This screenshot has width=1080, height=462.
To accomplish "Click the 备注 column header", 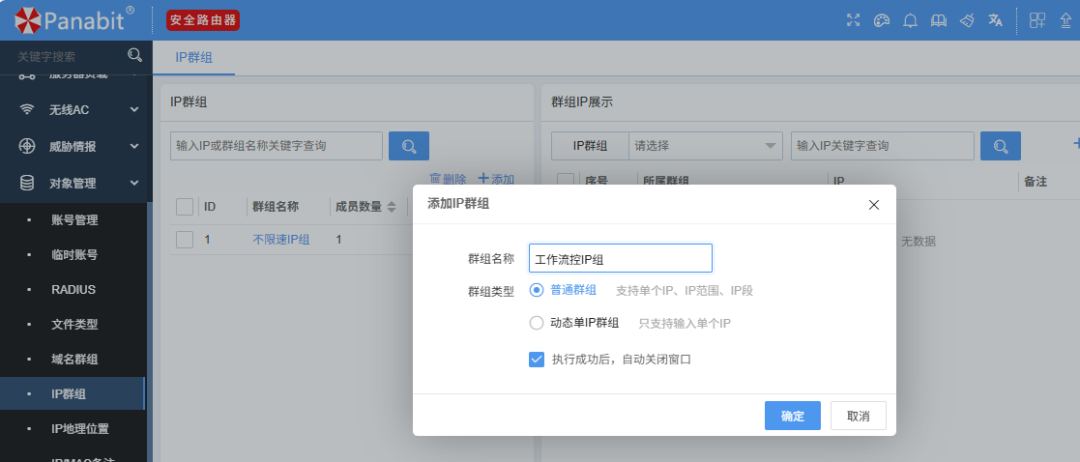I will (x=1036, y=182).
